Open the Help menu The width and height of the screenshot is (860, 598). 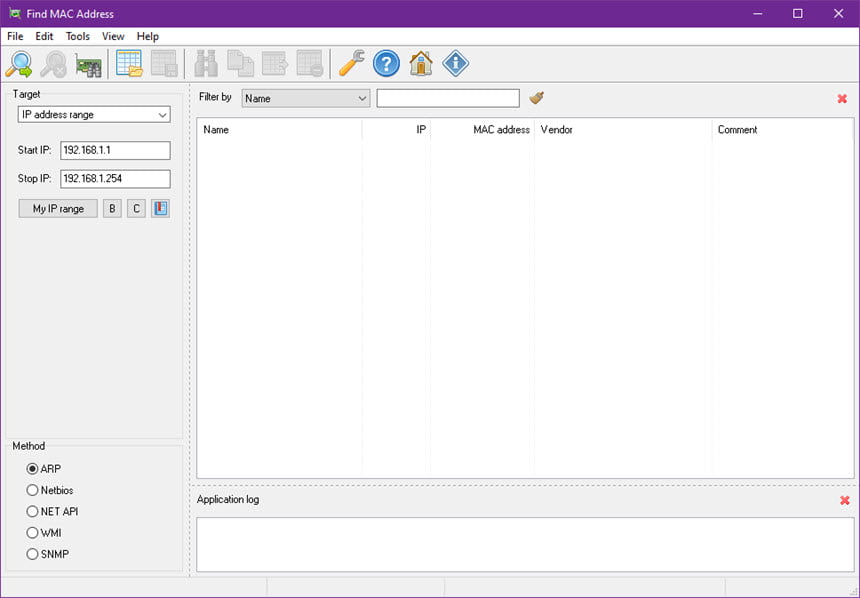point(148,36)
